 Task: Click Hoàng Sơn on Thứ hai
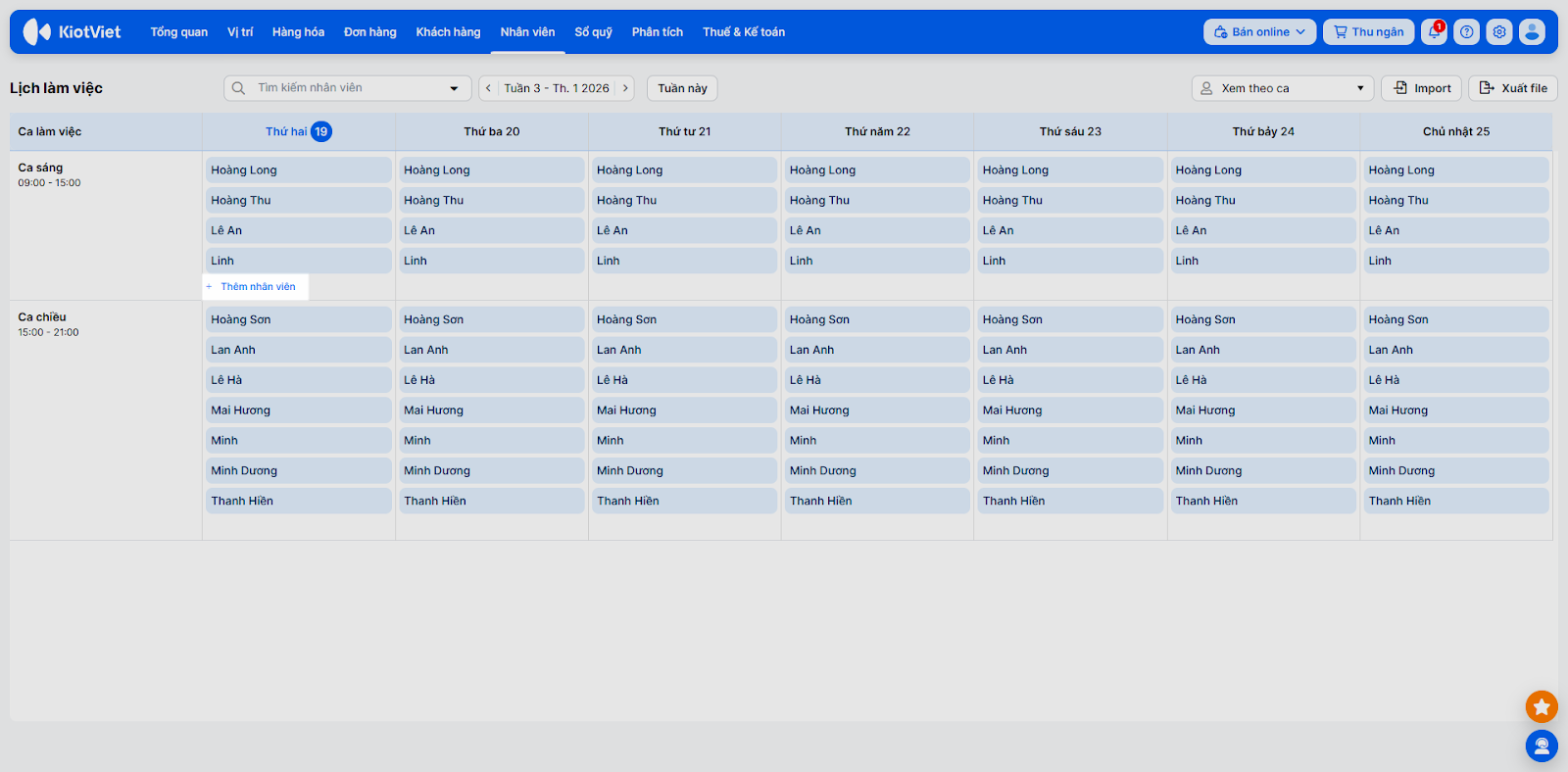pos(299,320)
